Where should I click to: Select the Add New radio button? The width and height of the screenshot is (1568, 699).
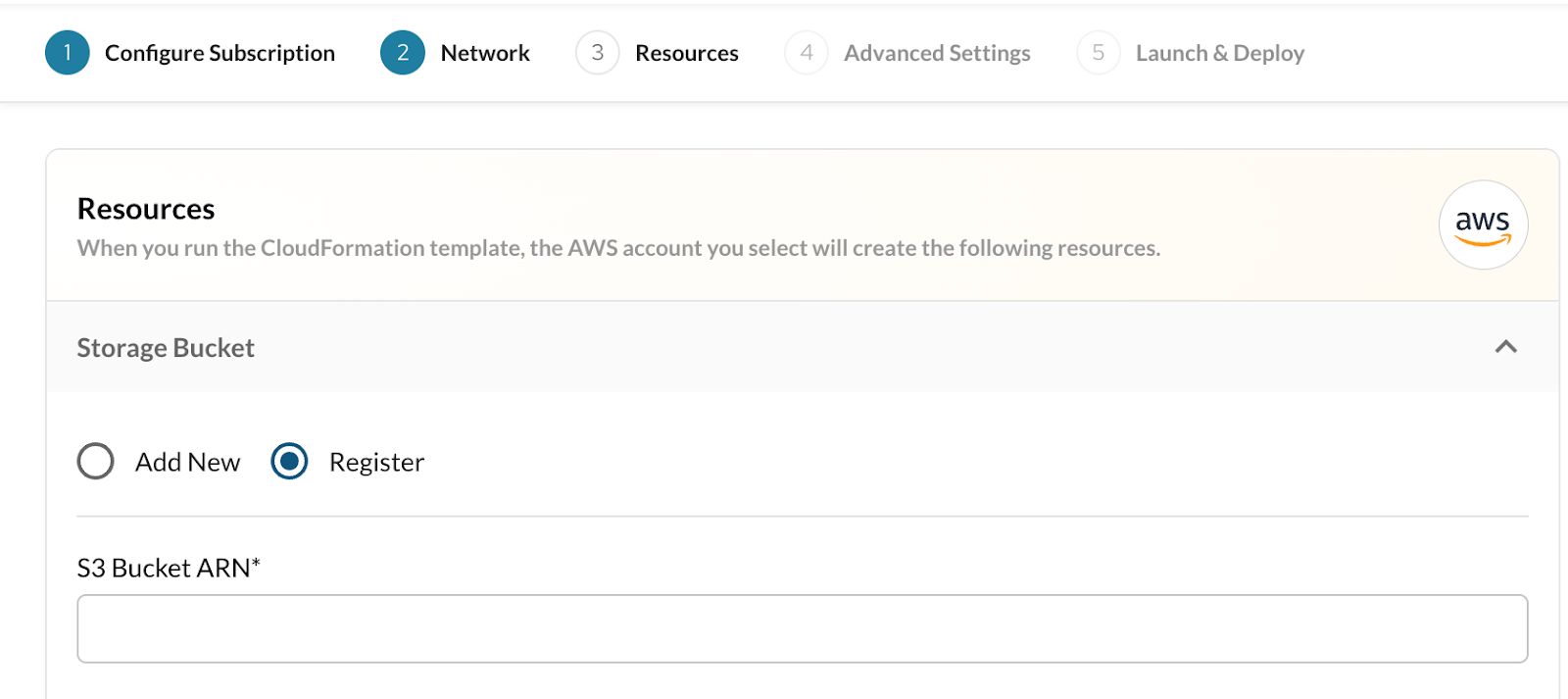point(96,462)
